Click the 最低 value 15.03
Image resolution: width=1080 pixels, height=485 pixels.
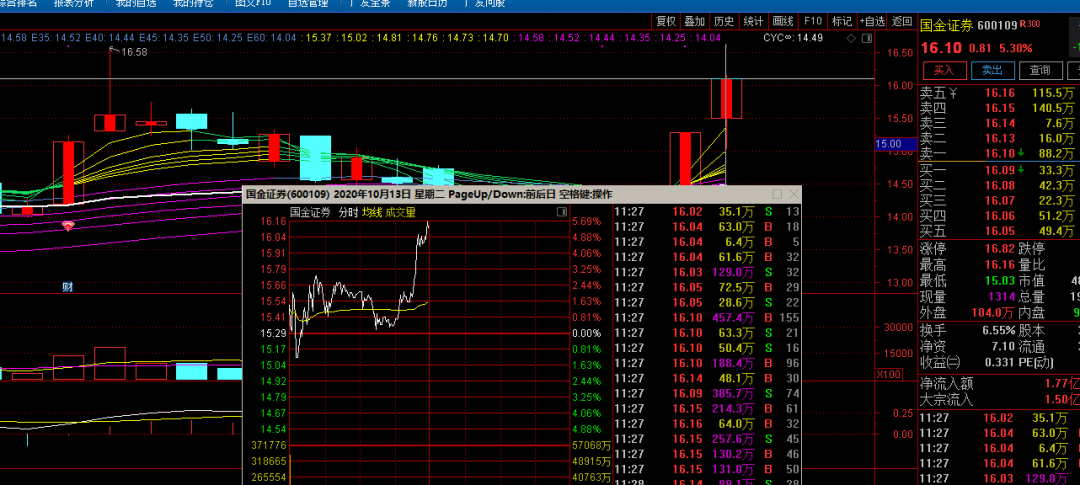(999, 281)
